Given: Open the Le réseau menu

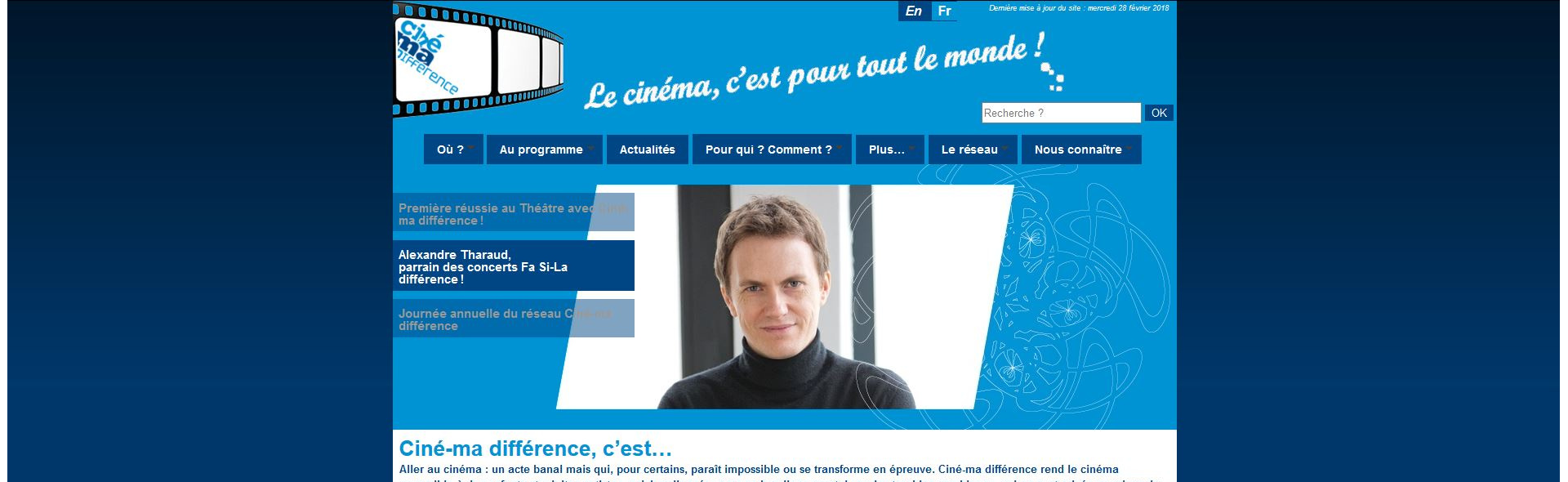Looking at the screenshot, I should coord(973,150).
